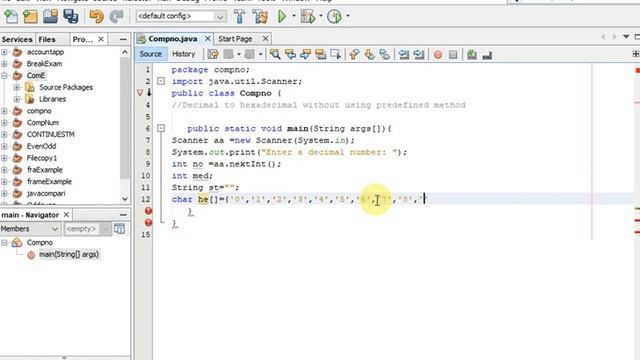The height and width of the screenshot is (360, 640).
Task: Click the Shift Line Right icon
Action: (x=419, y=54)
